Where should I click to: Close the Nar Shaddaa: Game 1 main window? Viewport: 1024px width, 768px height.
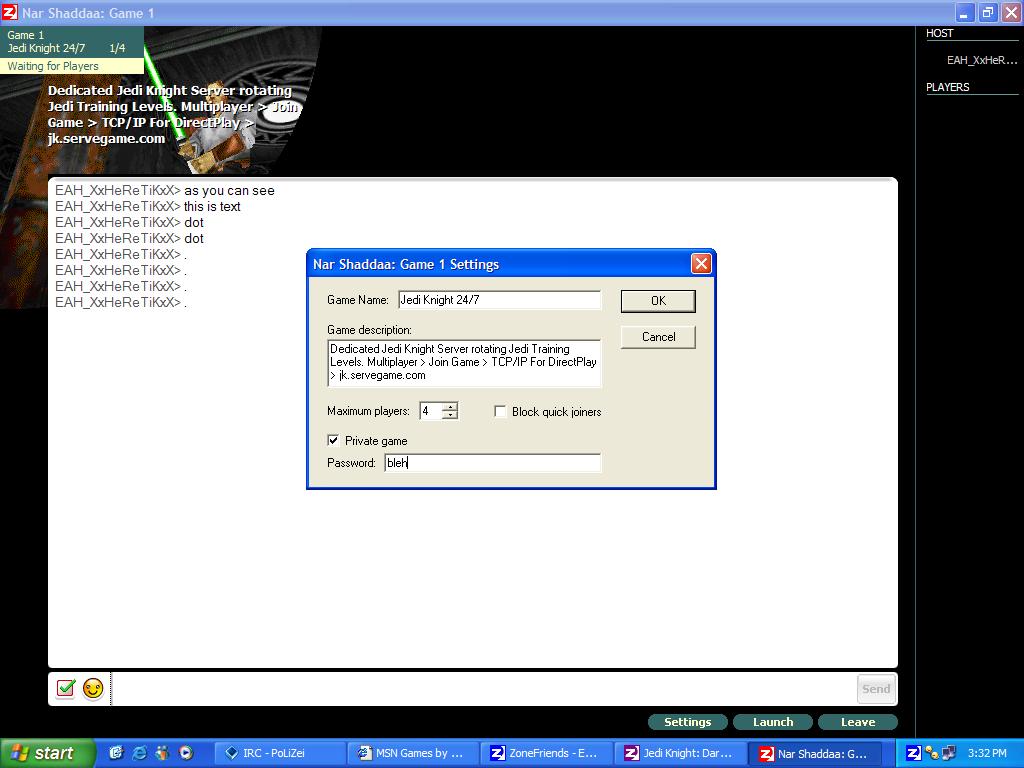pos(1011,12)
